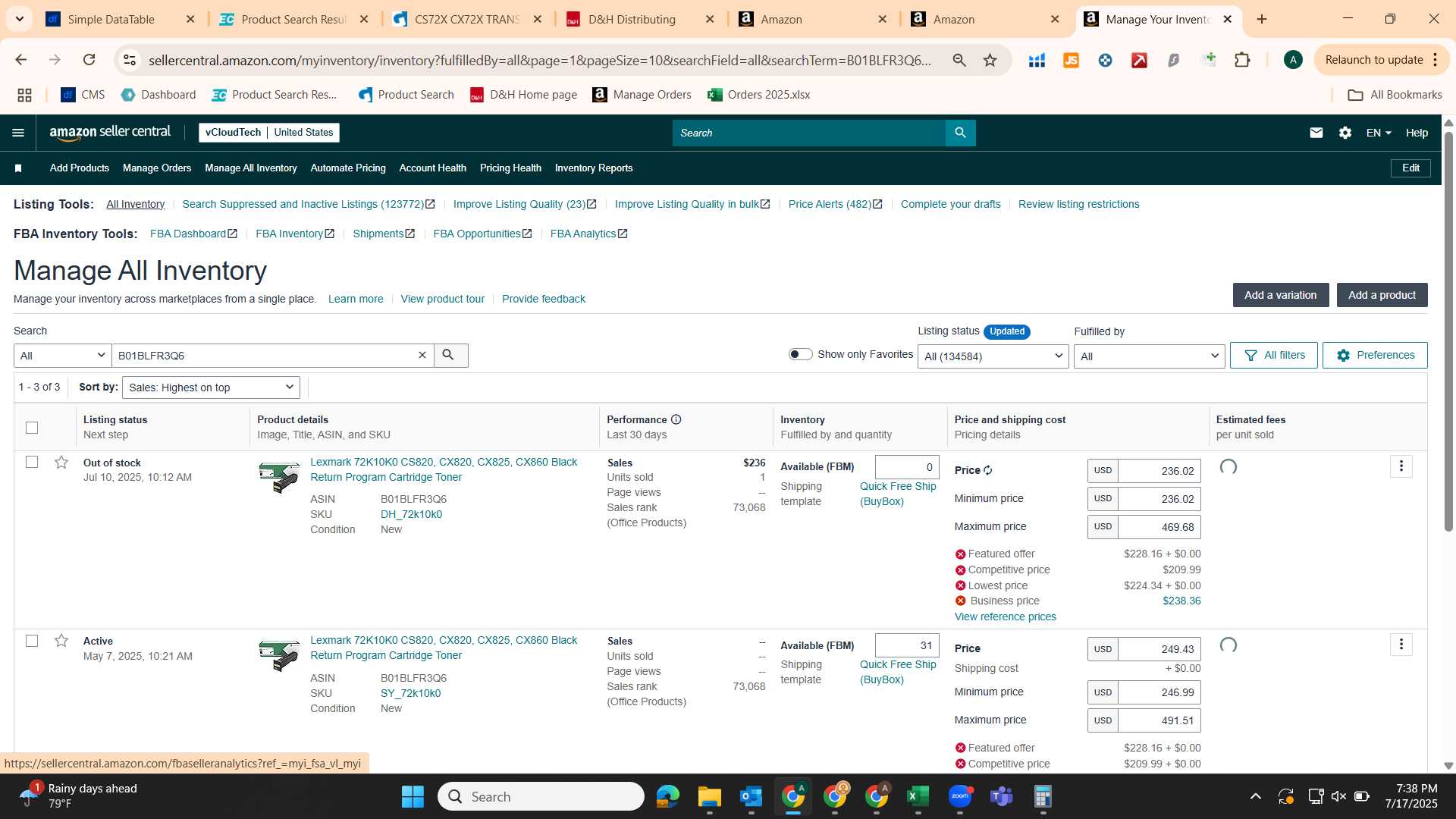The height and width of the screenshot is (819, 1456).
Task: Bookmark this page with the star icon
Action: (x=990, y=60)
